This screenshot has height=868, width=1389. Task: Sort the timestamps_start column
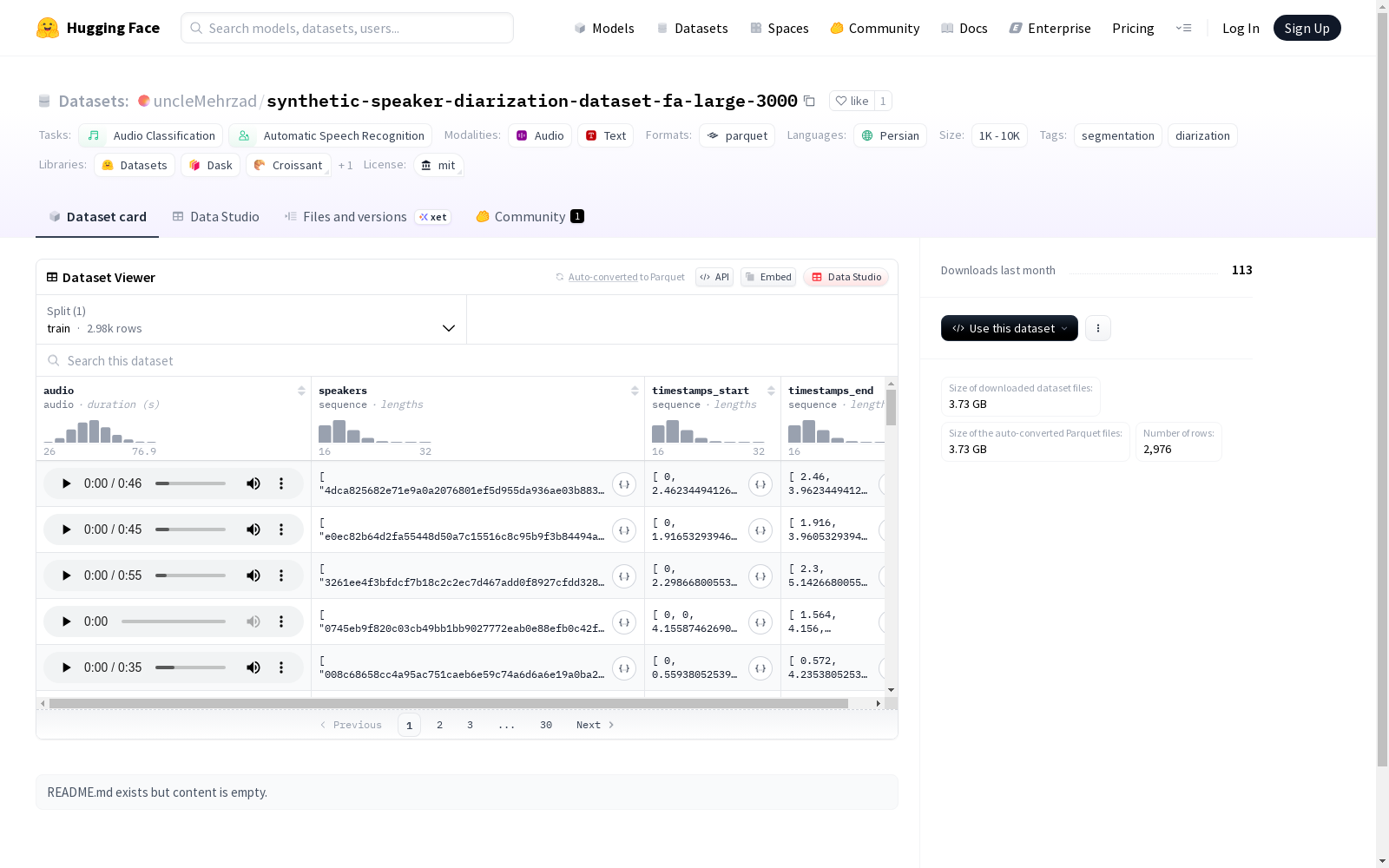coord(771,391)
